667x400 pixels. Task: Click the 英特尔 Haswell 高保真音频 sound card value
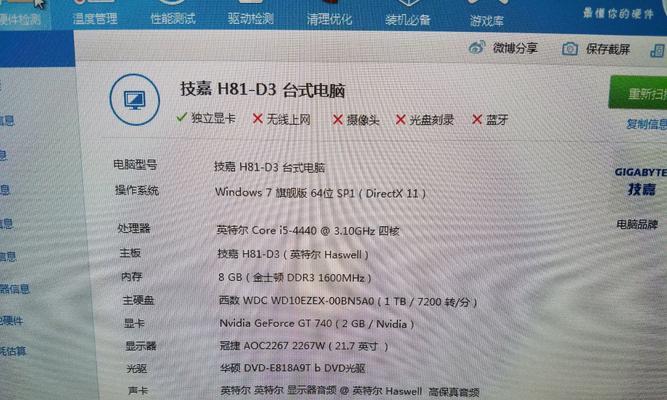(x=350, y=391)
